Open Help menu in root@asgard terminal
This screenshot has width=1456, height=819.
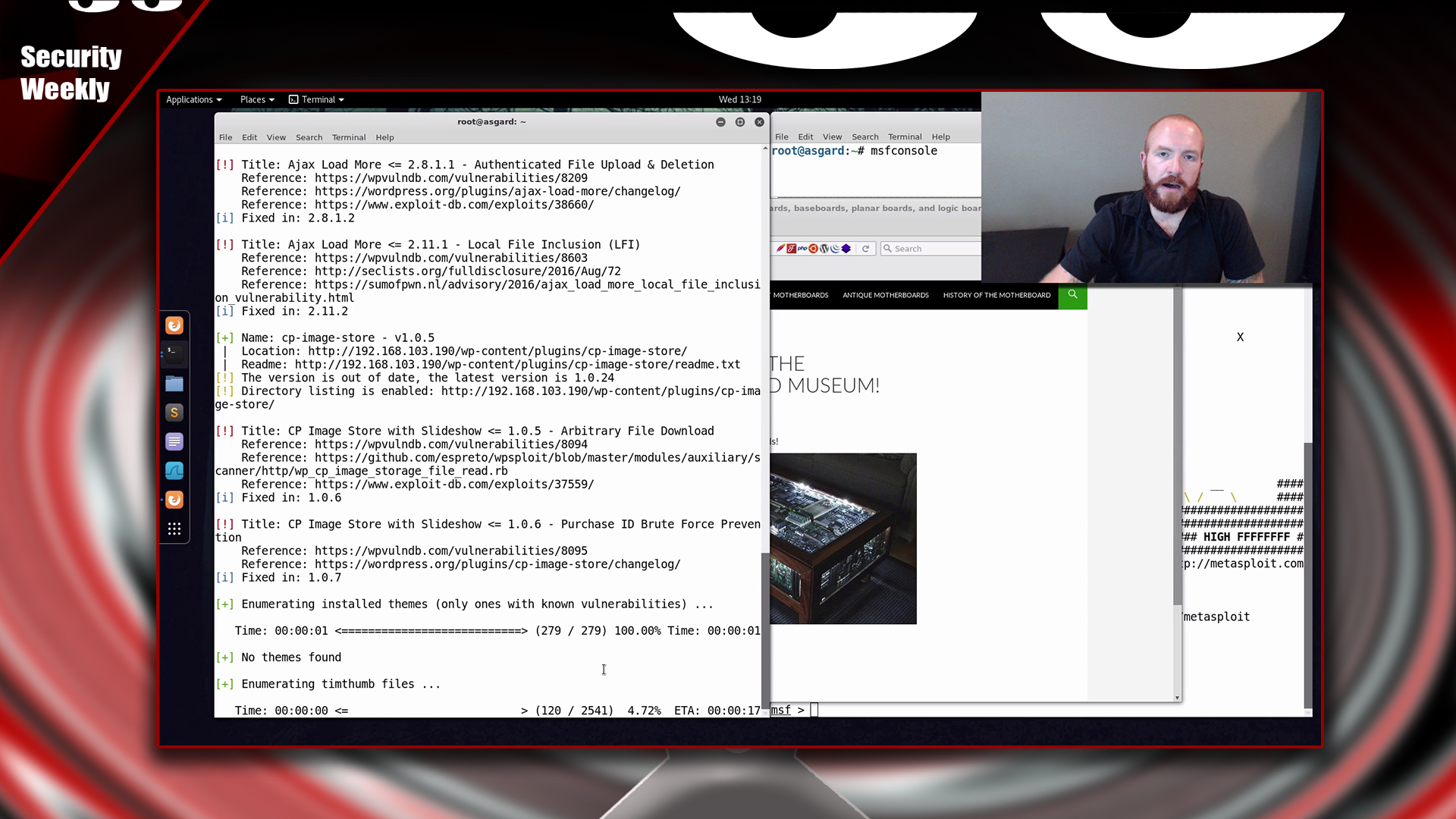[x=384, y=137]
